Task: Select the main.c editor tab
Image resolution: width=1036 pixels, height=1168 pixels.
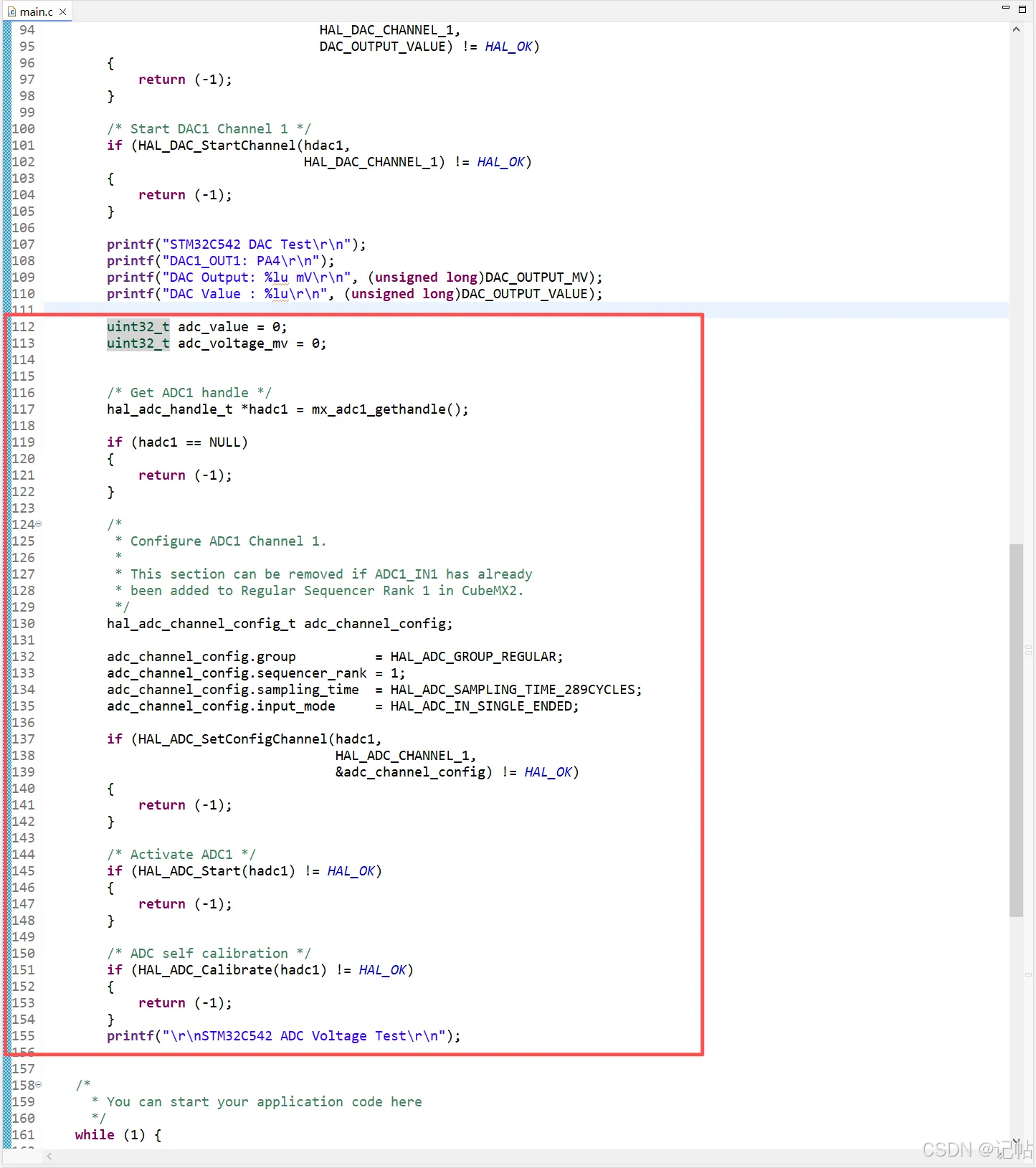Action: point(37,11)
